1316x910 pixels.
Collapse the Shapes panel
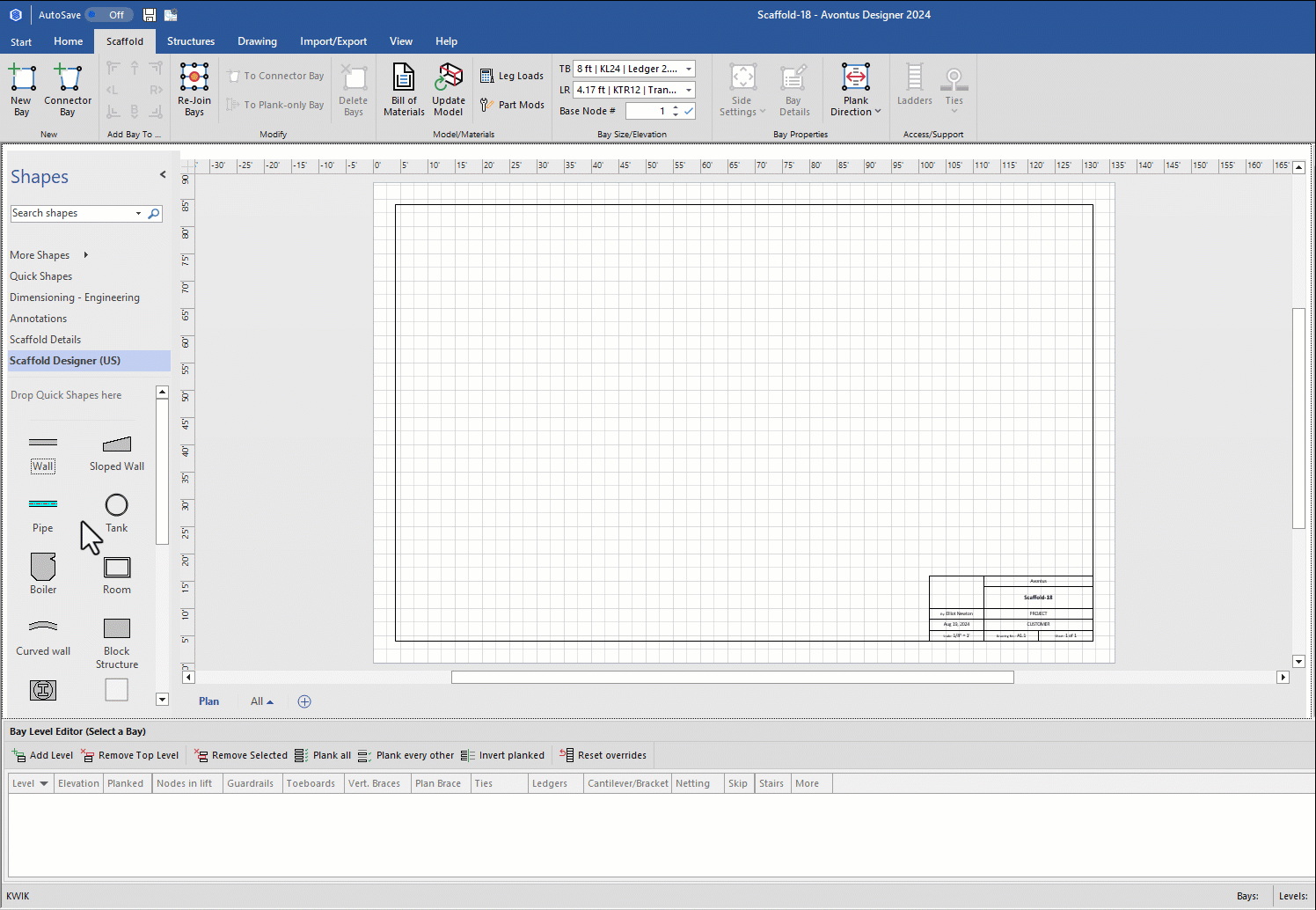[163, 175]
